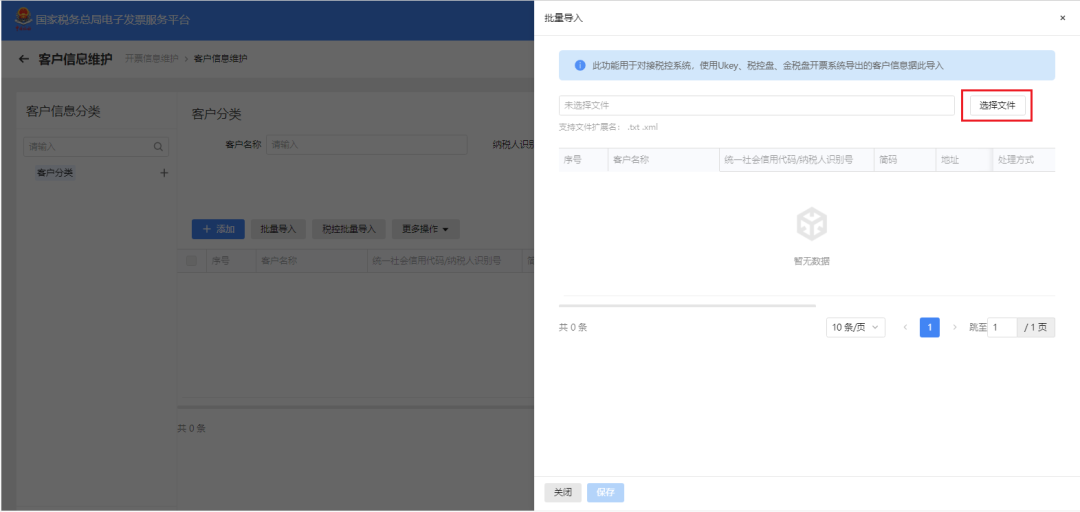
Task: Click the 添加 button in background page
Action: (x=218, y=229)
